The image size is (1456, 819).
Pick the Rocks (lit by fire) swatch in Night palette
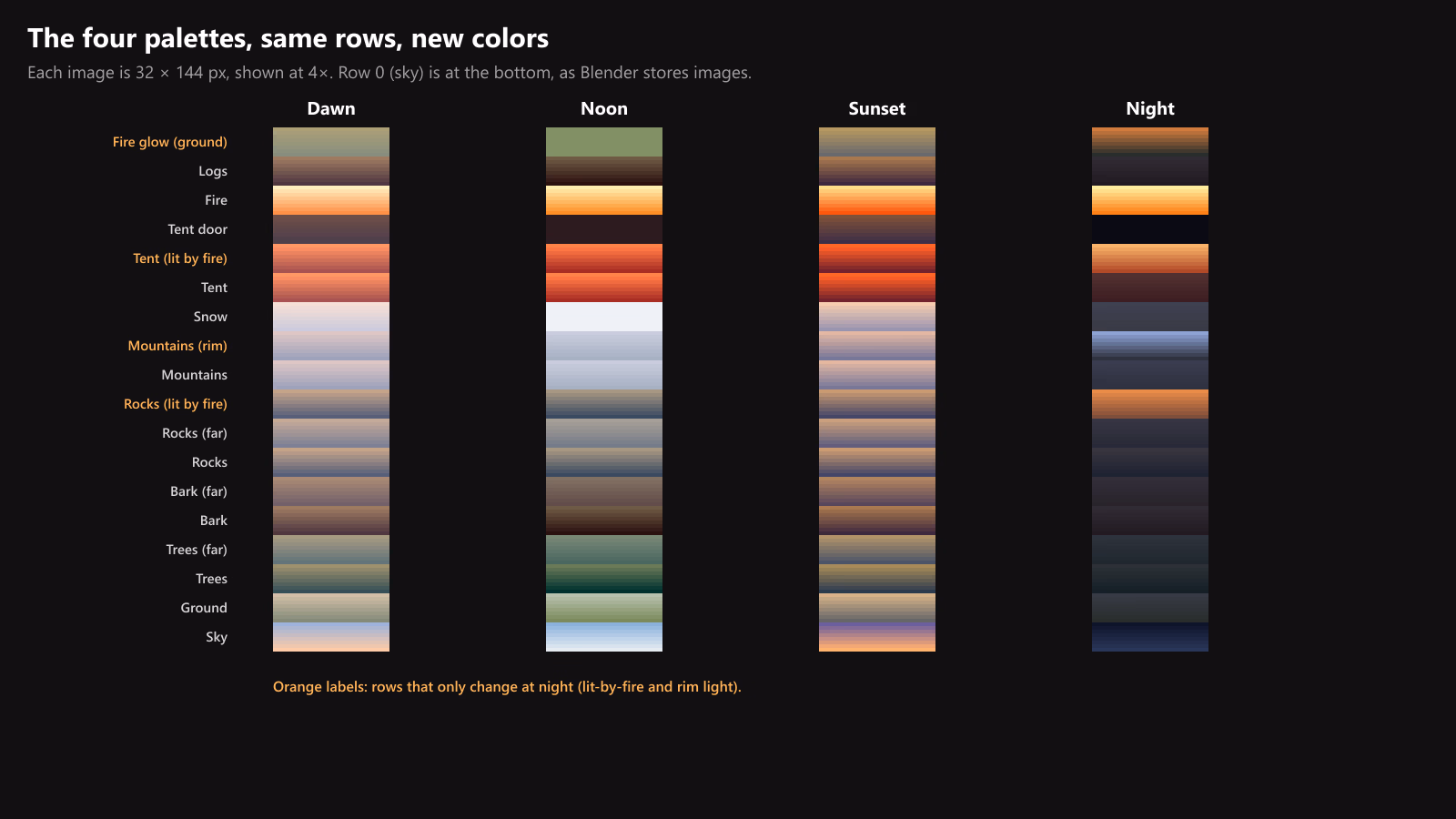(1150, 404)
